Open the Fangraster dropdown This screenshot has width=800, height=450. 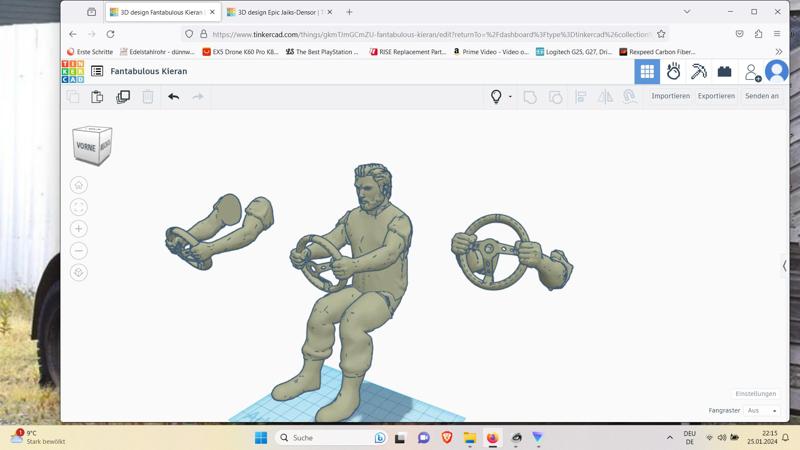(761, 411)
